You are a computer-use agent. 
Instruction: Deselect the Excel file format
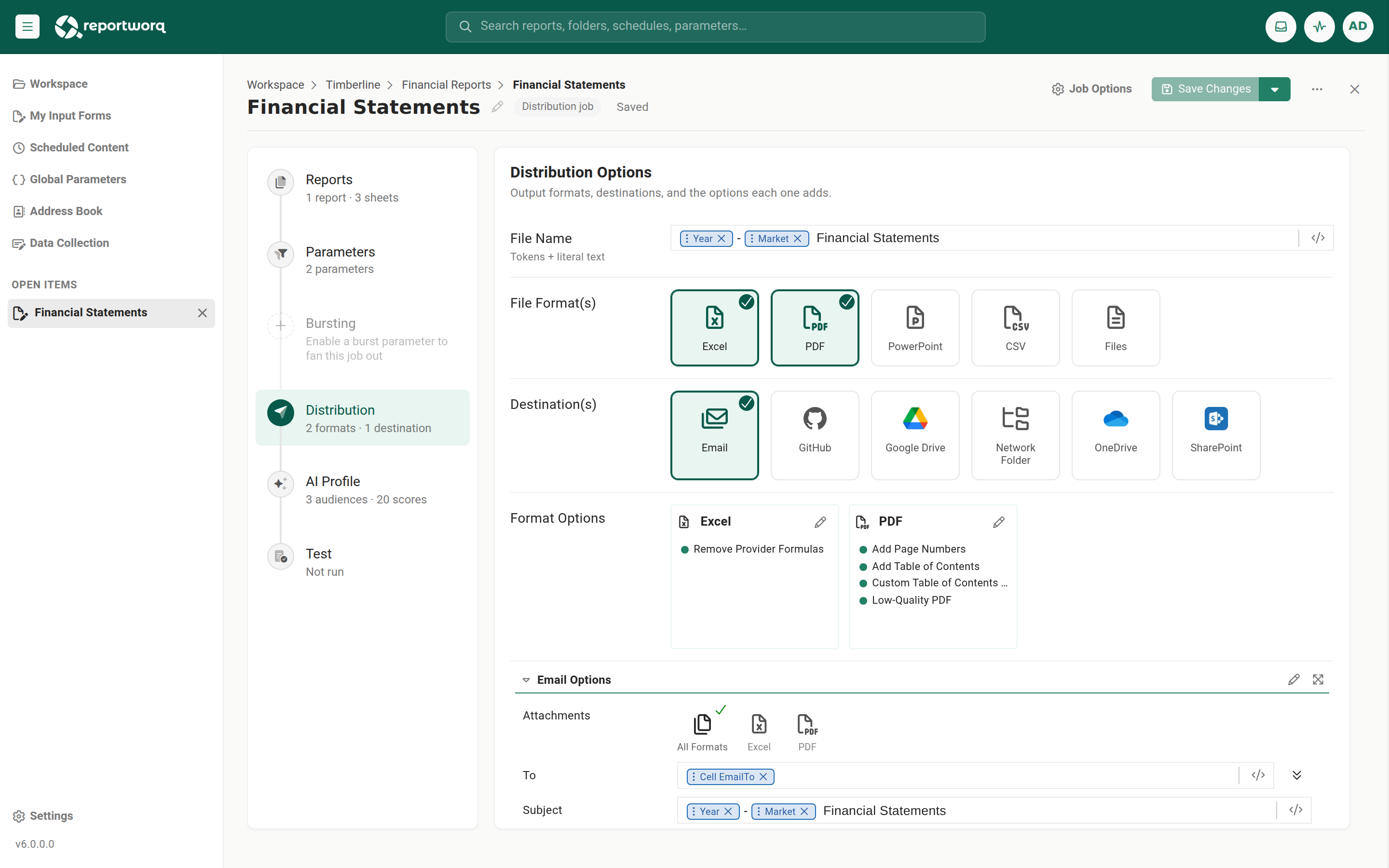(715, 328)
